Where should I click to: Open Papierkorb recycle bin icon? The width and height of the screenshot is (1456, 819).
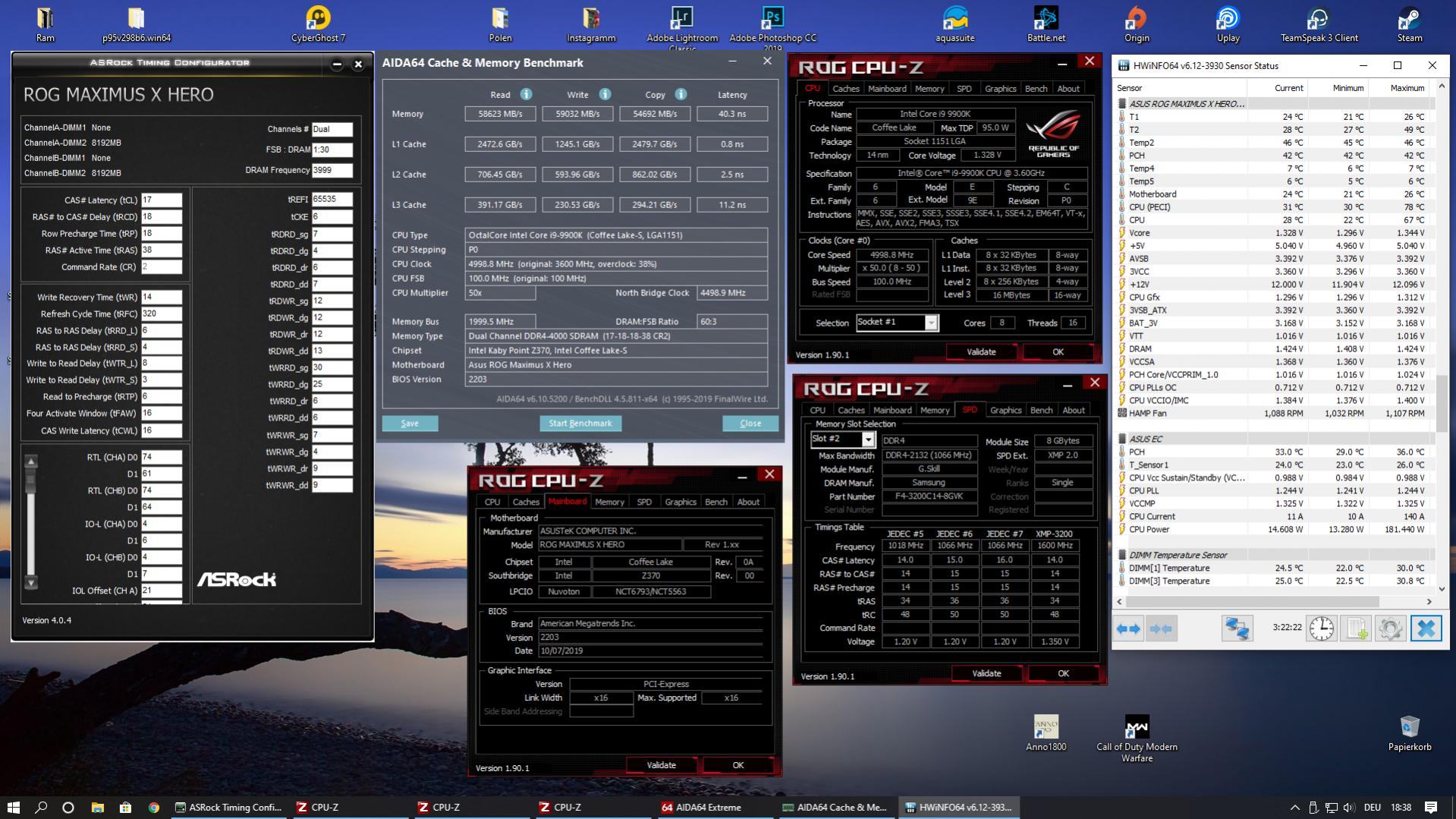[1410, 733]
